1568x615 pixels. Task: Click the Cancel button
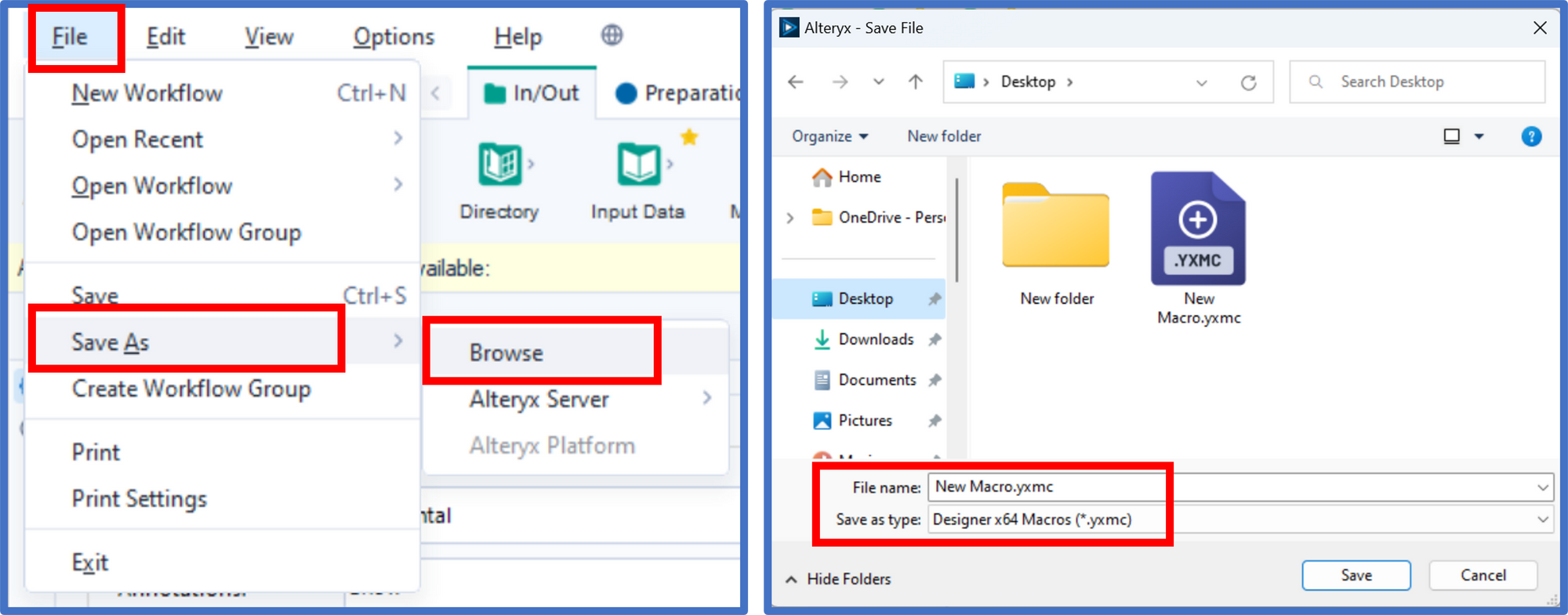click(1483, 575)
